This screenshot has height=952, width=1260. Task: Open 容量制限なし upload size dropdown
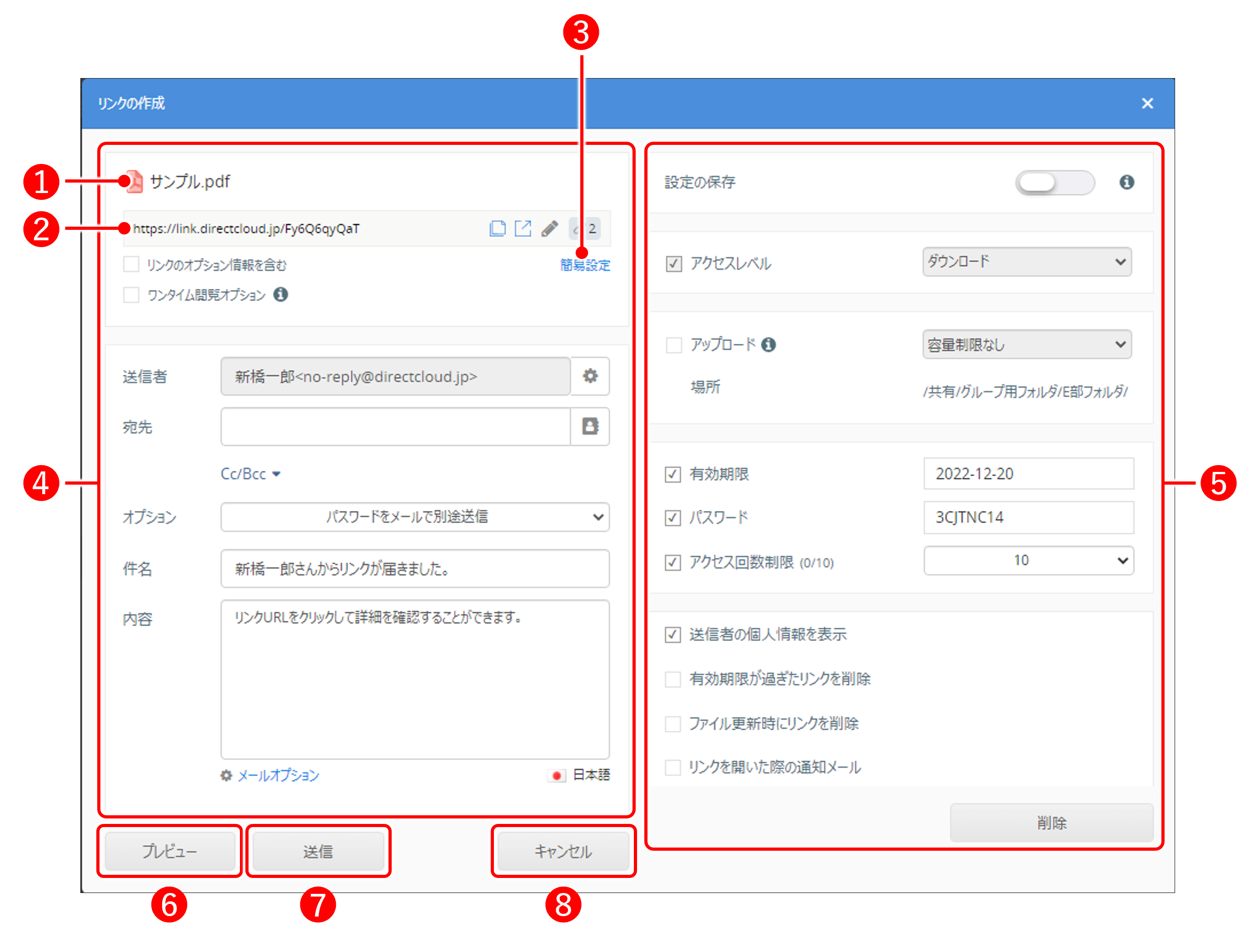(1027, 344)
